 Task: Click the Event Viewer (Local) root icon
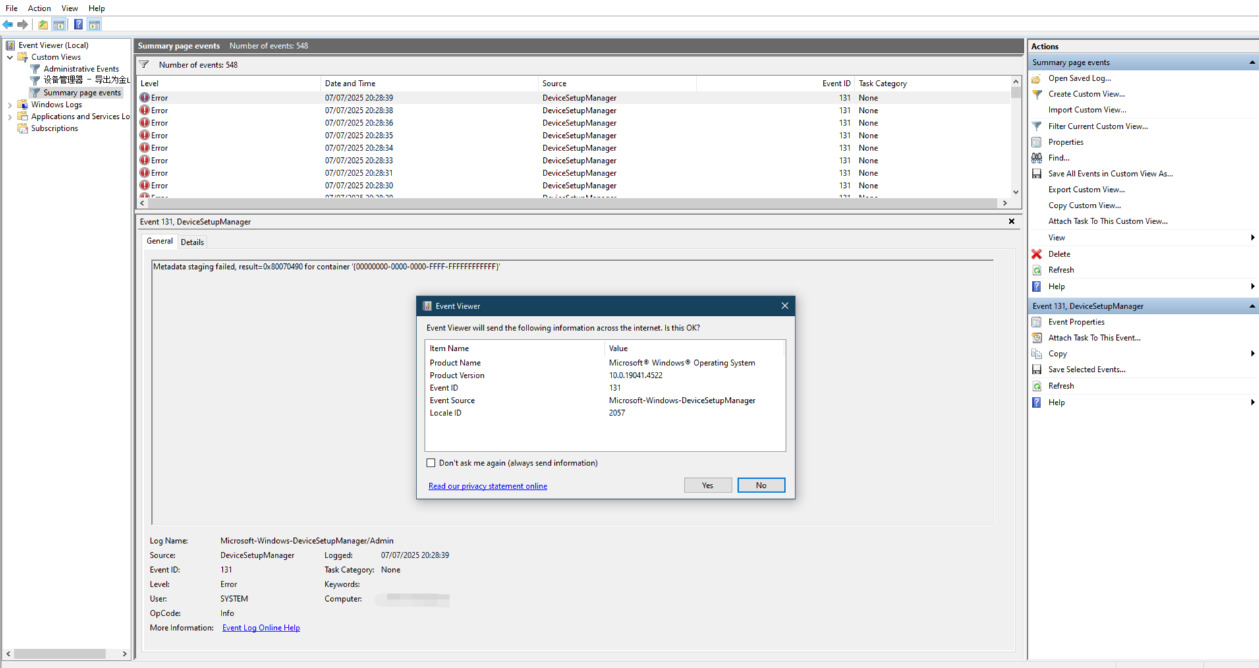10,45
